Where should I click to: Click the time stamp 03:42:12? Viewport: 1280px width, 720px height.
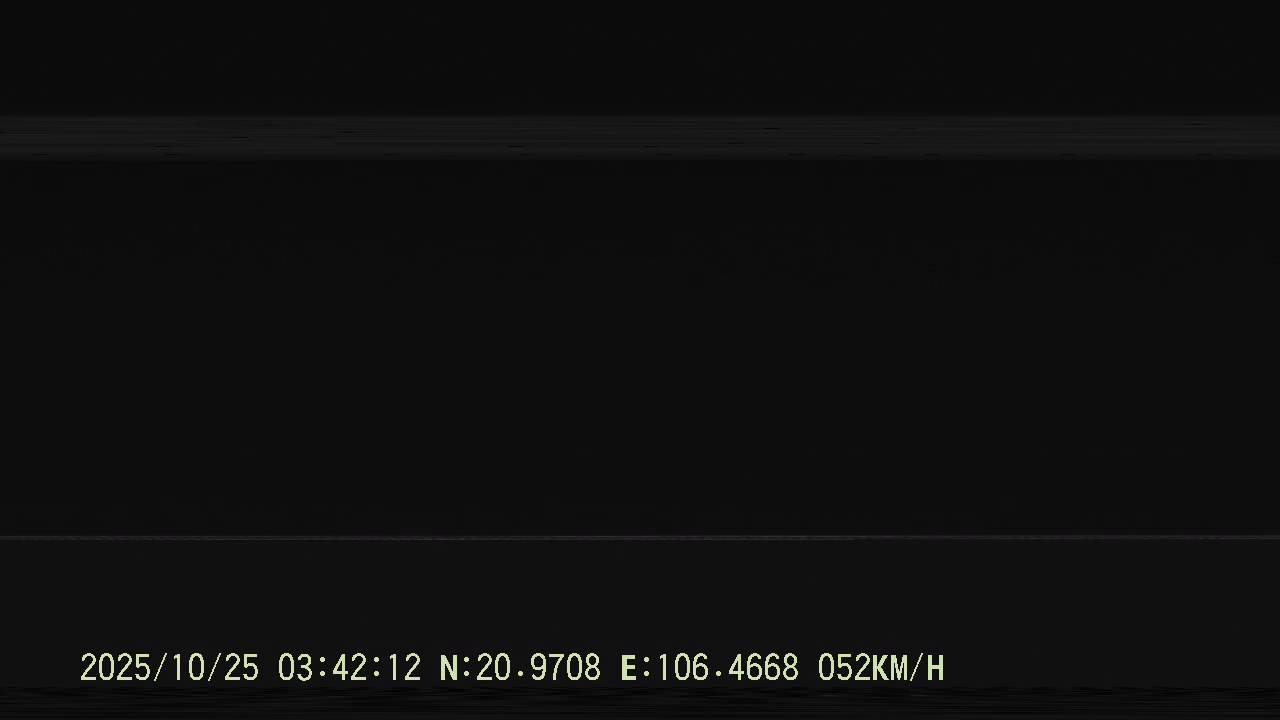pyautogui.click(x=349, y=668)
